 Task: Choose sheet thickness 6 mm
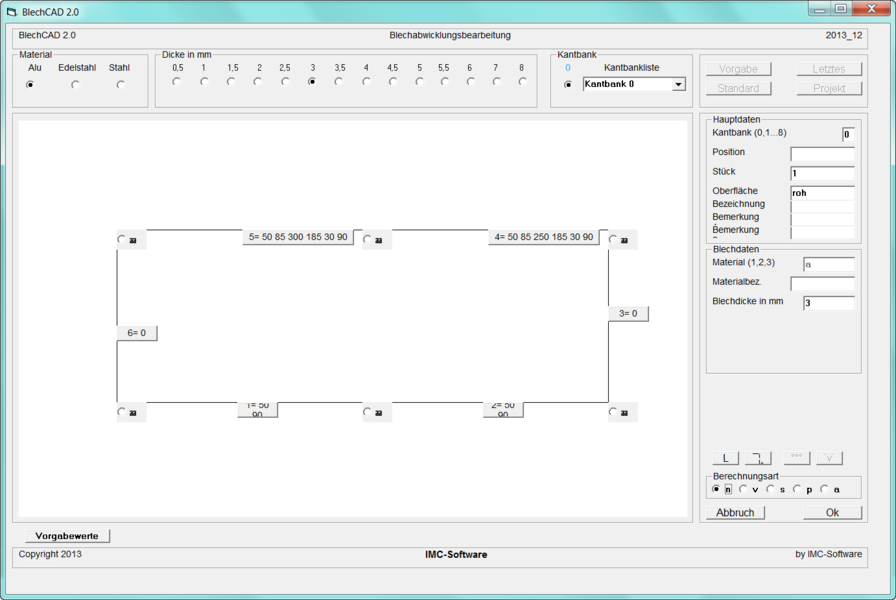click(470, 82)
